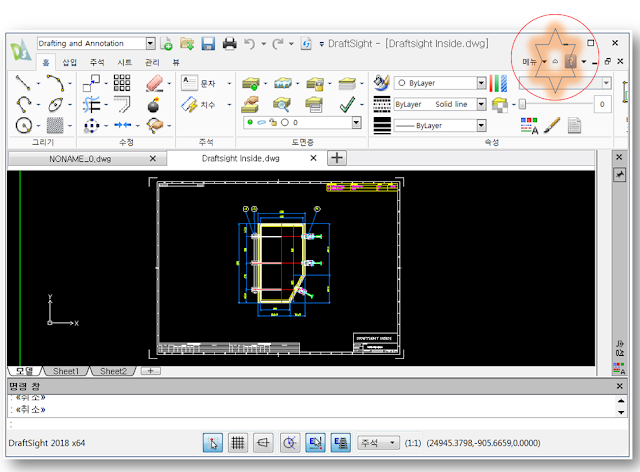Click the Open file folder icon
This screenshot has width=640, height=472.
click(x=187, y=43)
